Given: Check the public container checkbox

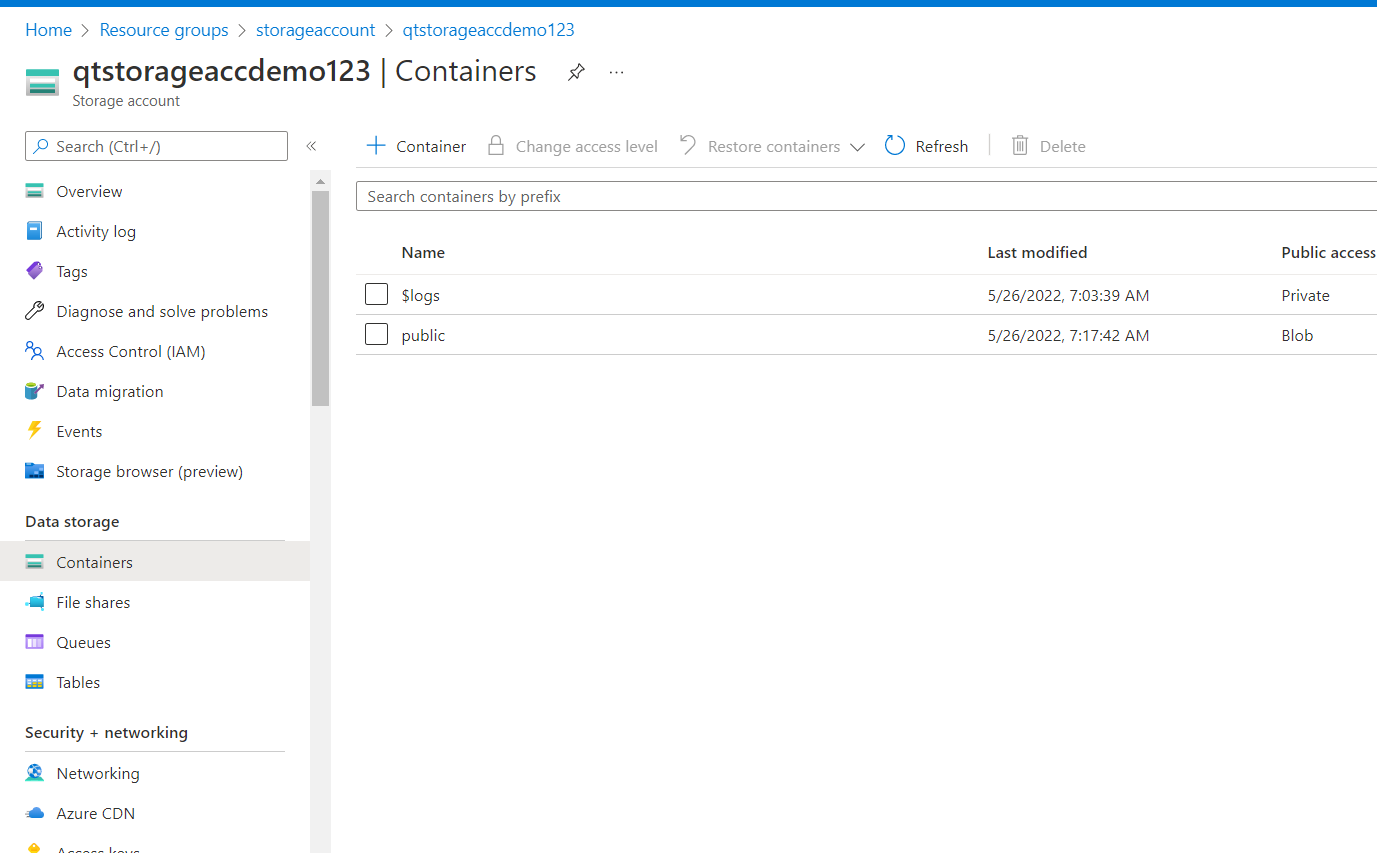Looking at the screenshot, I should coord(376,334).
